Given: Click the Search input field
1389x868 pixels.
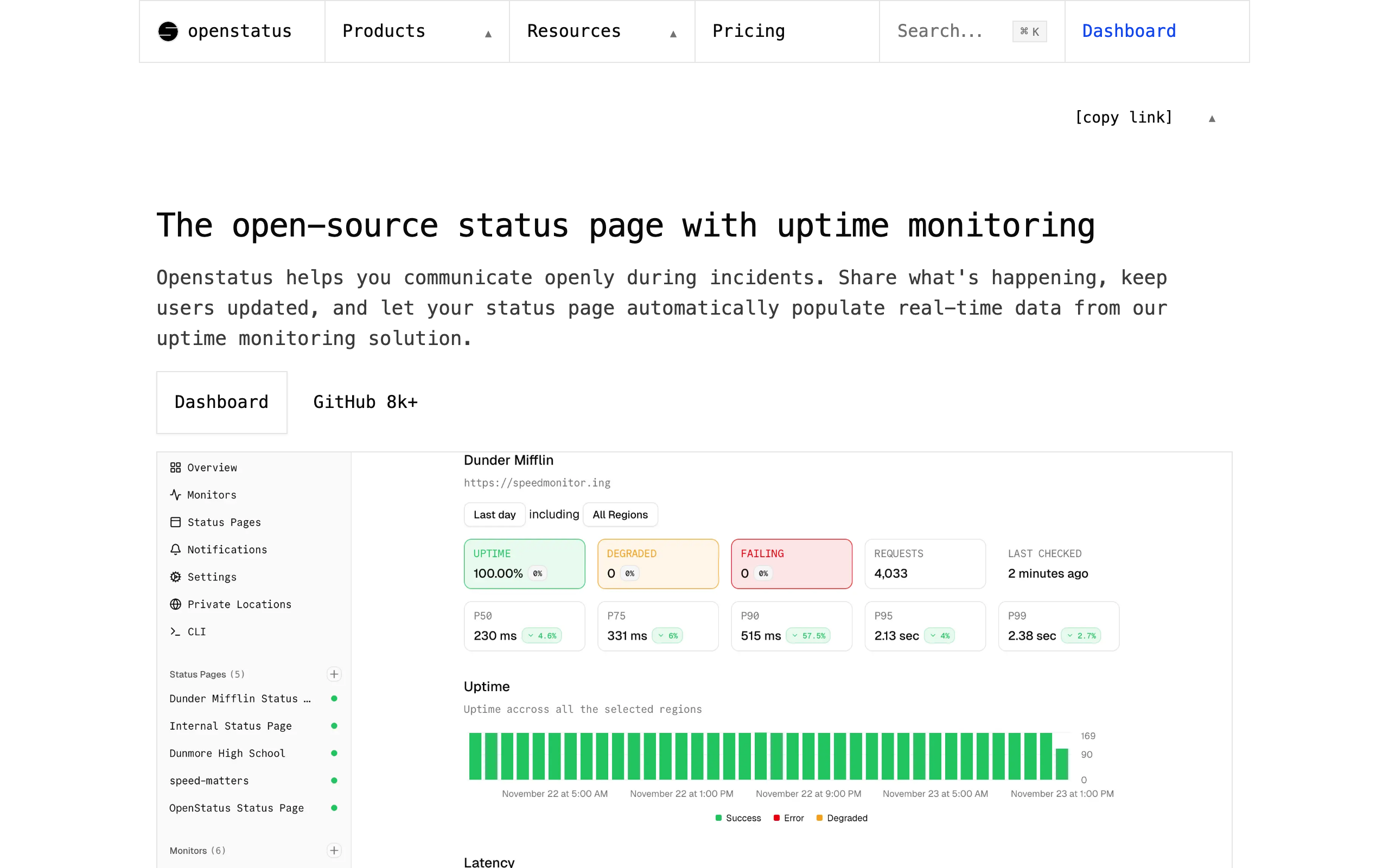Looking at the screenshot, I should 953,31.
